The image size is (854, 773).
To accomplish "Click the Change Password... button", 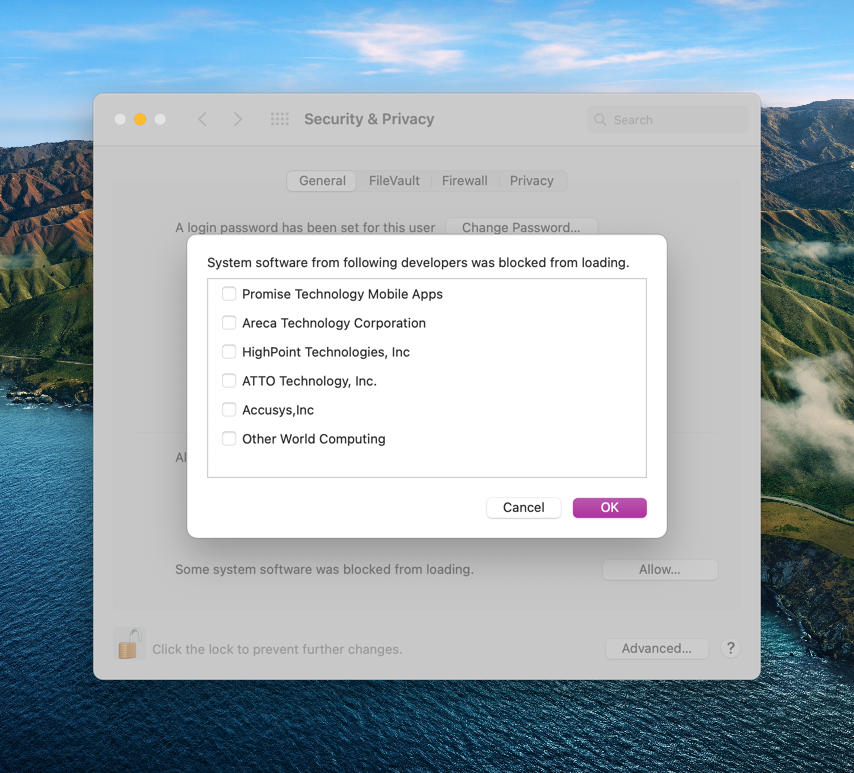I will coord(521,227).
